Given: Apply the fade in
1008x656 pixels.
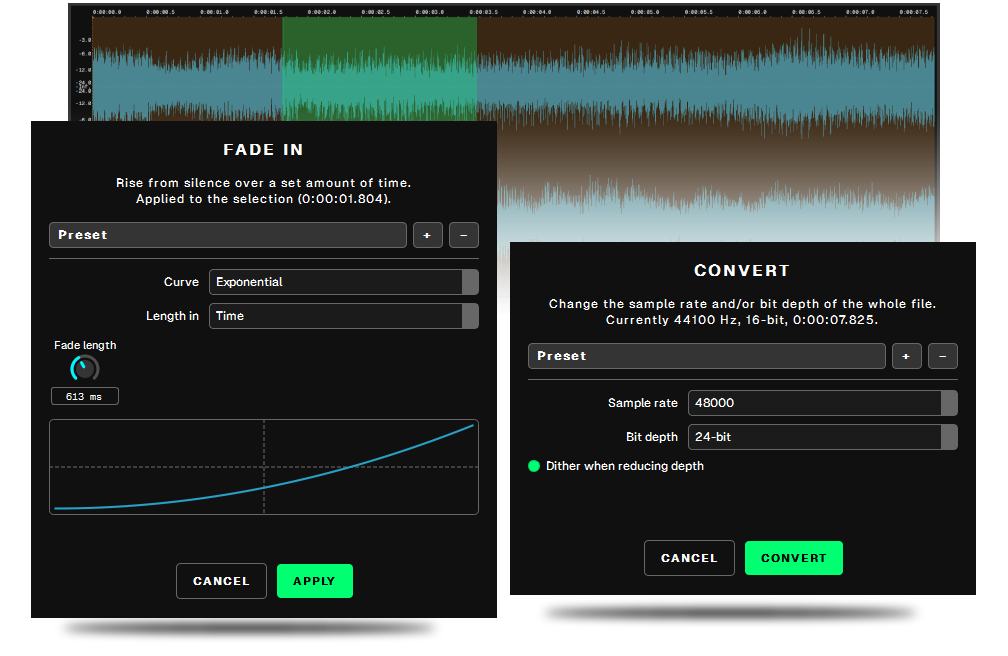Looking at the screenshot, I should (315, 581).
